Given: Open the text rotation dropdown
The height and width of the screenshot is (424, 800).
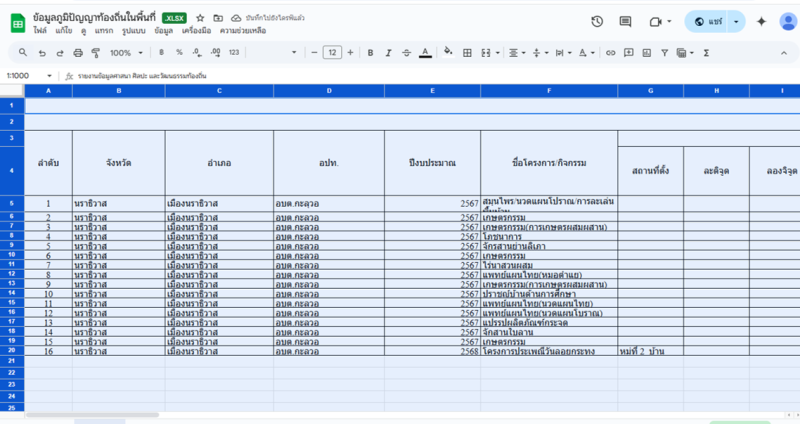Looking at the screenshot, I should pyautogui.click(x=587, y=53).
